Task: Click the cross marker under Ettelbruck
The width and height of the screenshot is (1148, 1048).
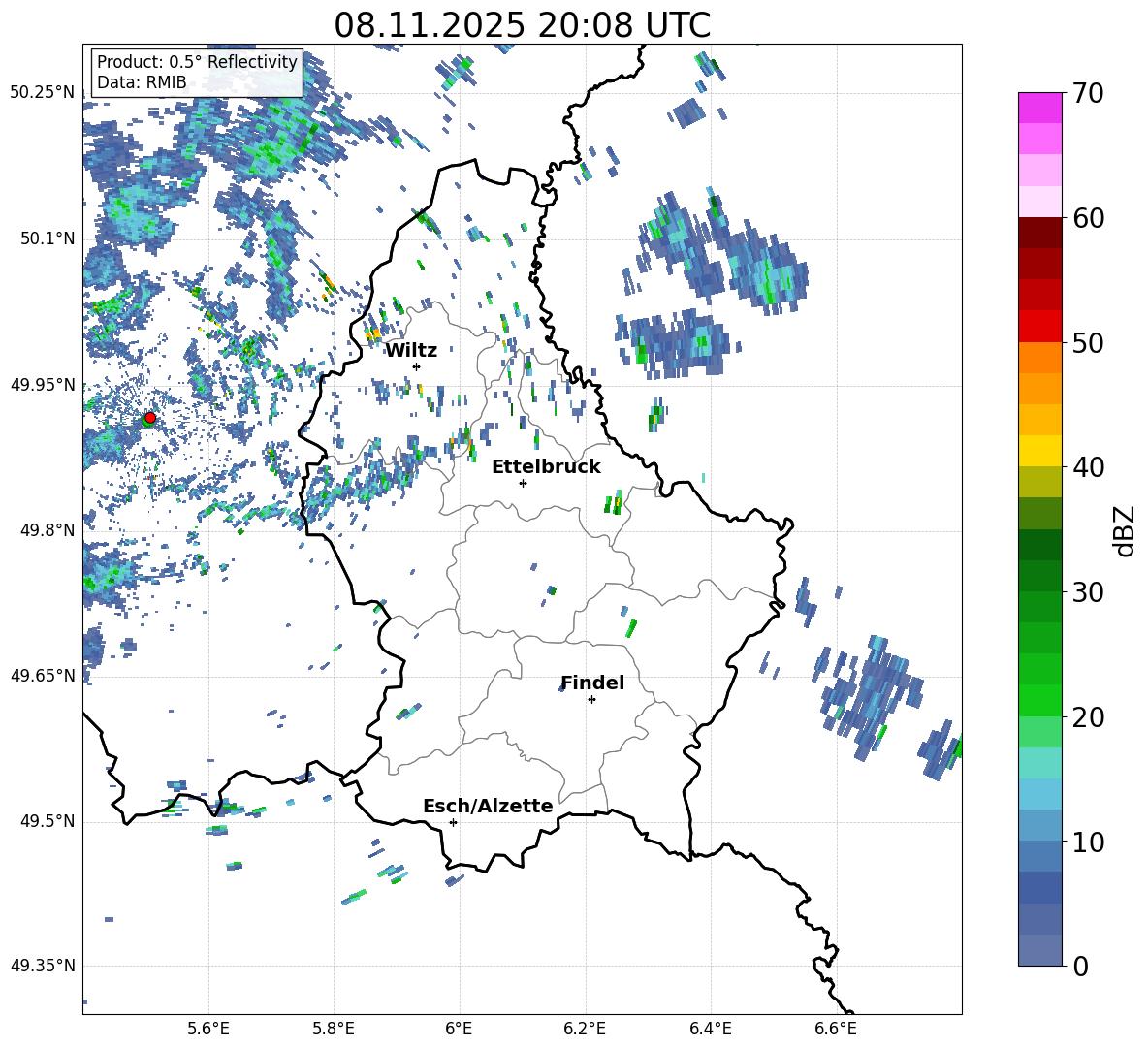Action: click(523, 483)
